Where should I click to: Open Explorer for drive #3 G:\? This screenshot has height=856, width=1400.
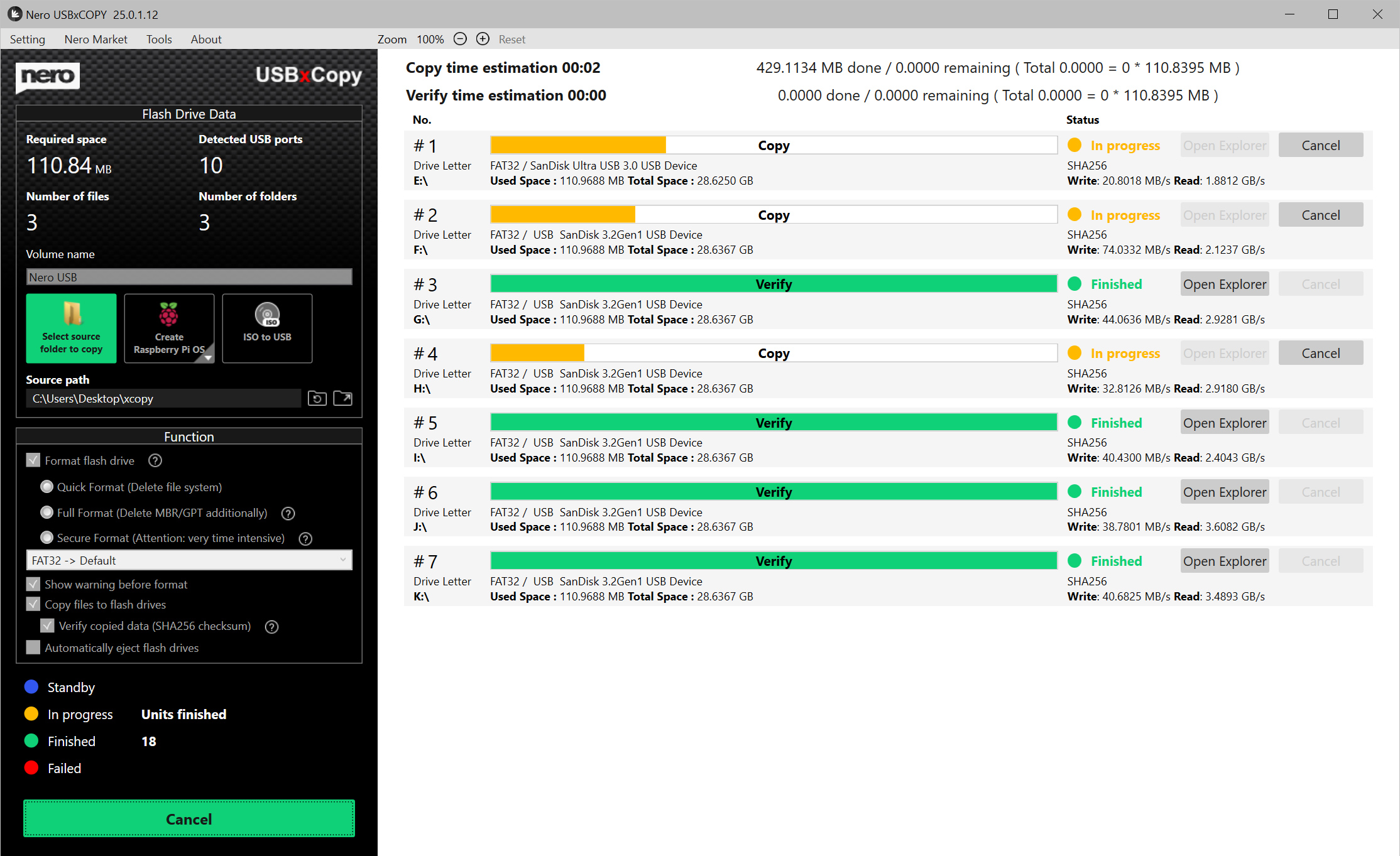[1225, 284]
